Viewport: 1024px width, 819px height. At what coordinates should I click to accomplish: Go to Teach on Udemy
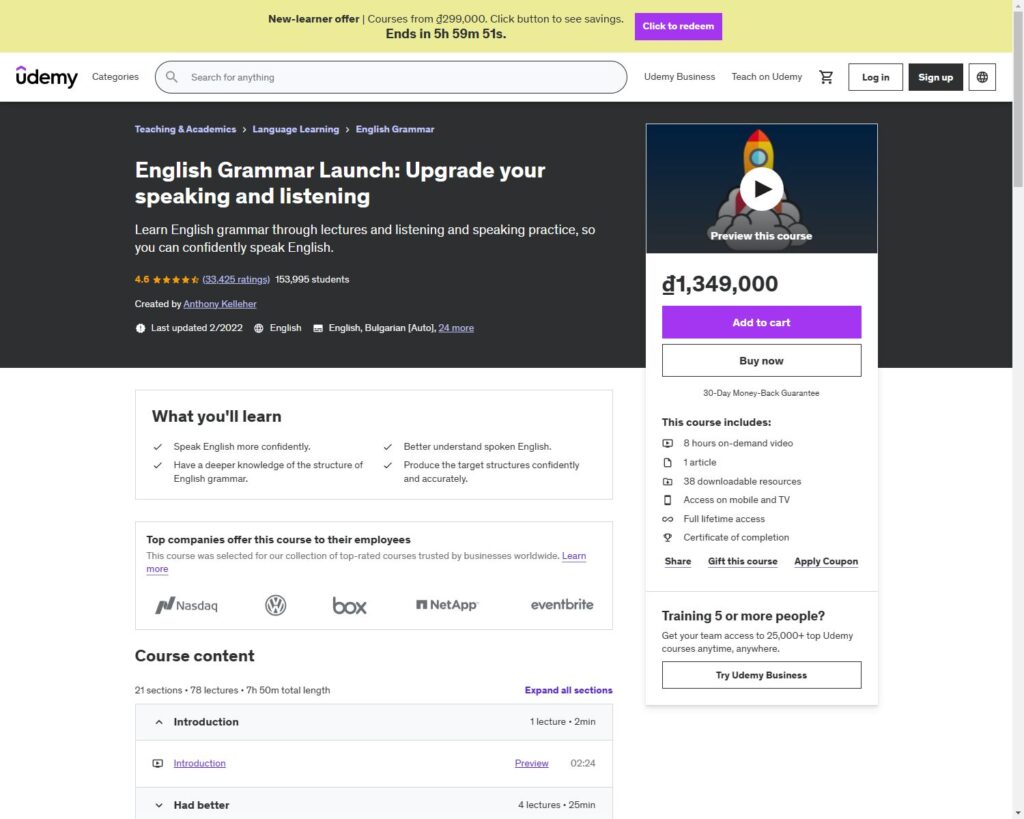(x=766, y=77)
